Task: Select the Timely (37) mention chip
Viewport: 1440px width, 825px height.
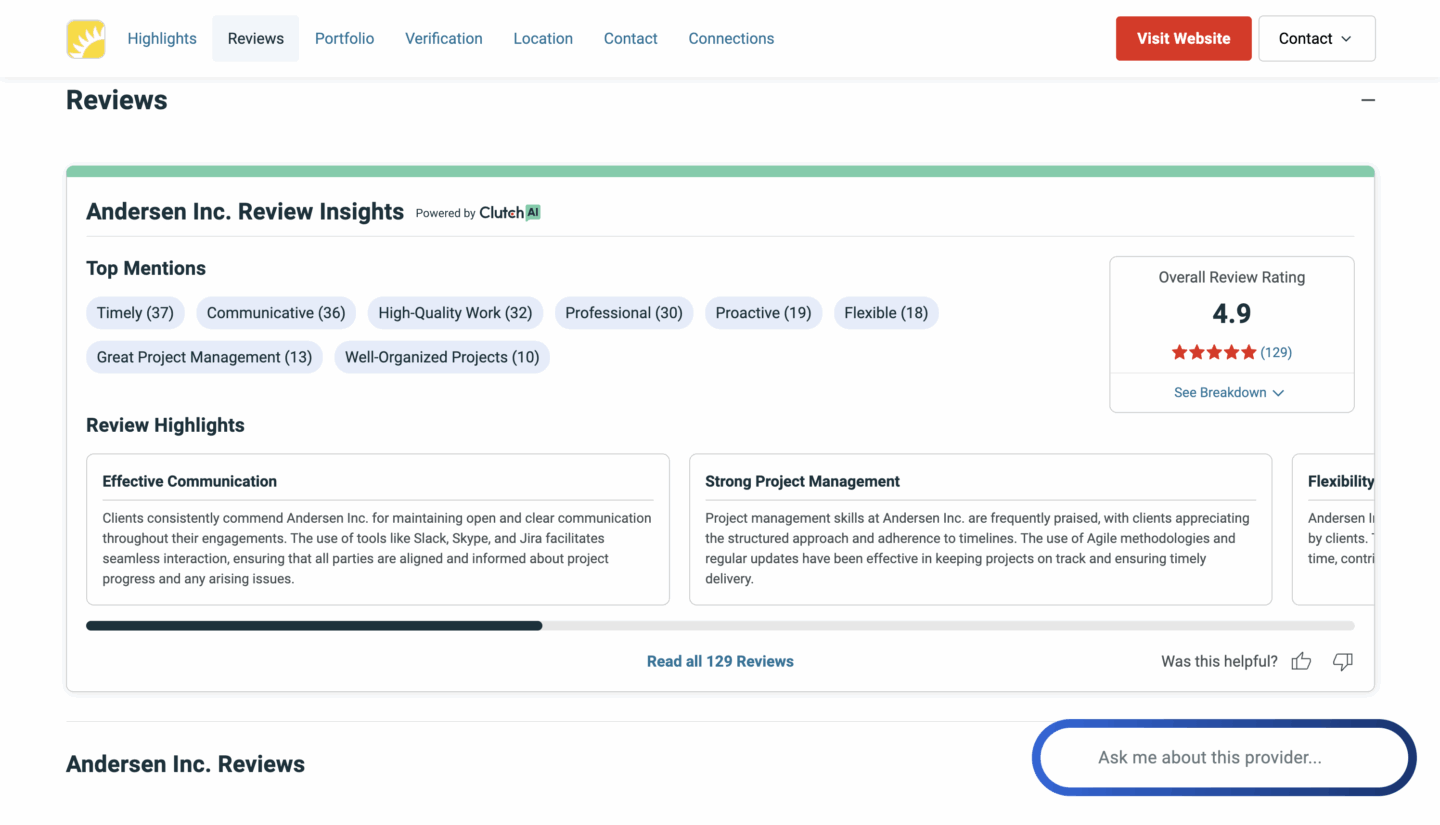Action: click(x=135, y=313)
